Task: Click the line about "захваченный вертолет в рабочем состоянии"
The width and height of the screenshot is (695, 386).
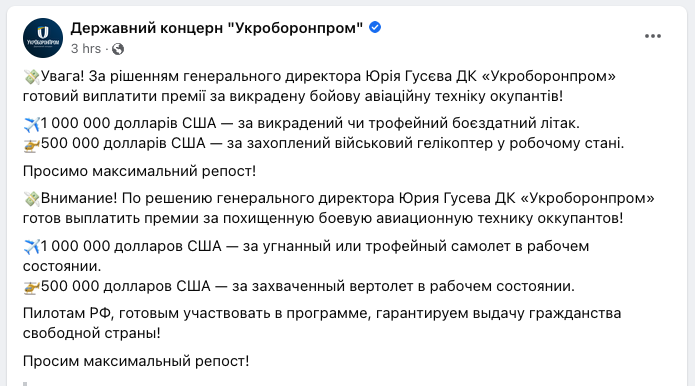Action: pyautogui.click(x=299, y=286)
